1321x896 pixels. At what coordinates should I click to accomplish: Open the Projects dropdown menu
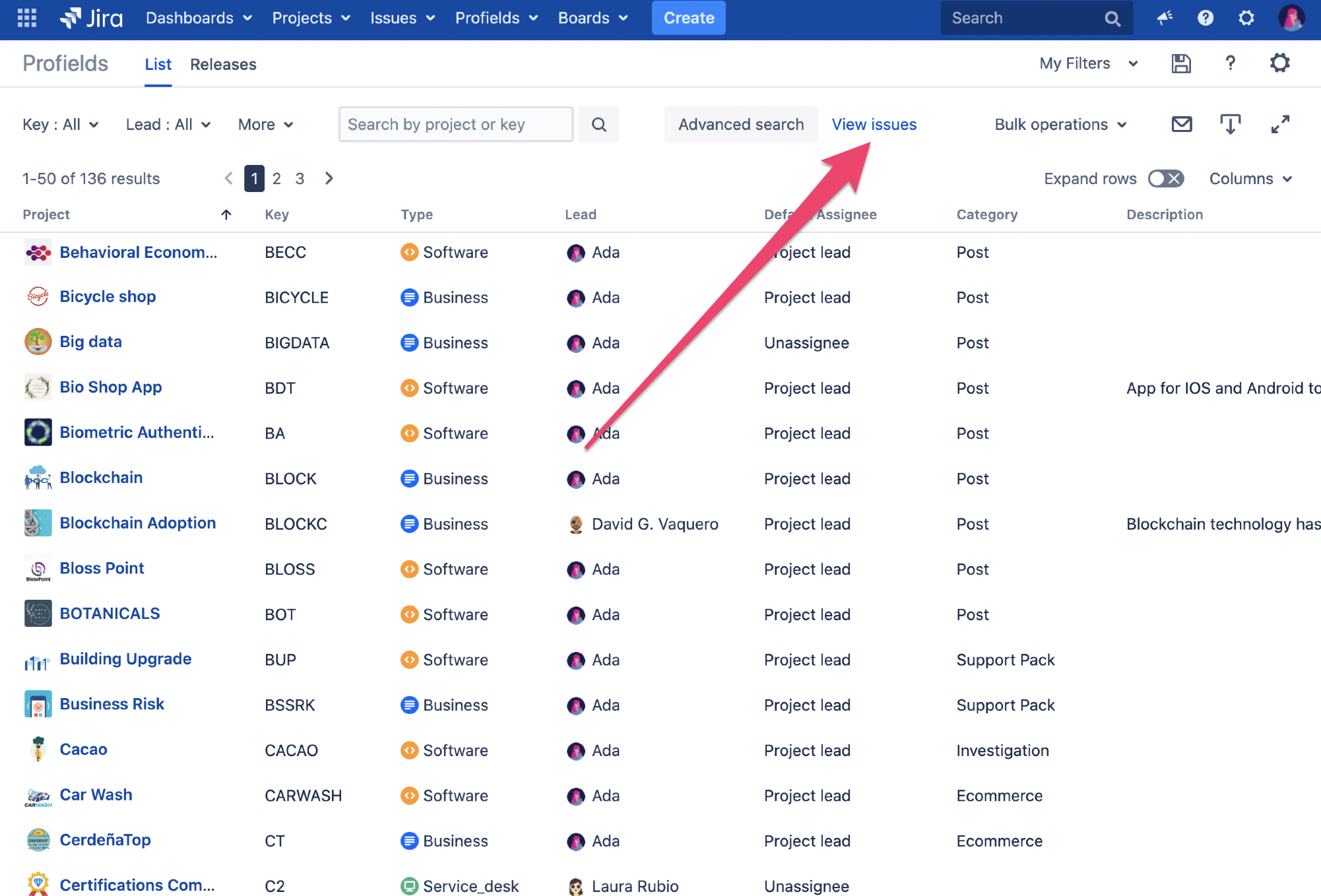[311, 18]
